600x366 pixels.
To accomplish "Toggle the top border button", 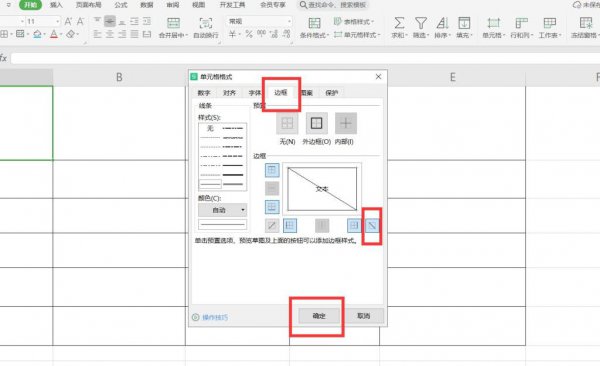I will click(272, 170).
